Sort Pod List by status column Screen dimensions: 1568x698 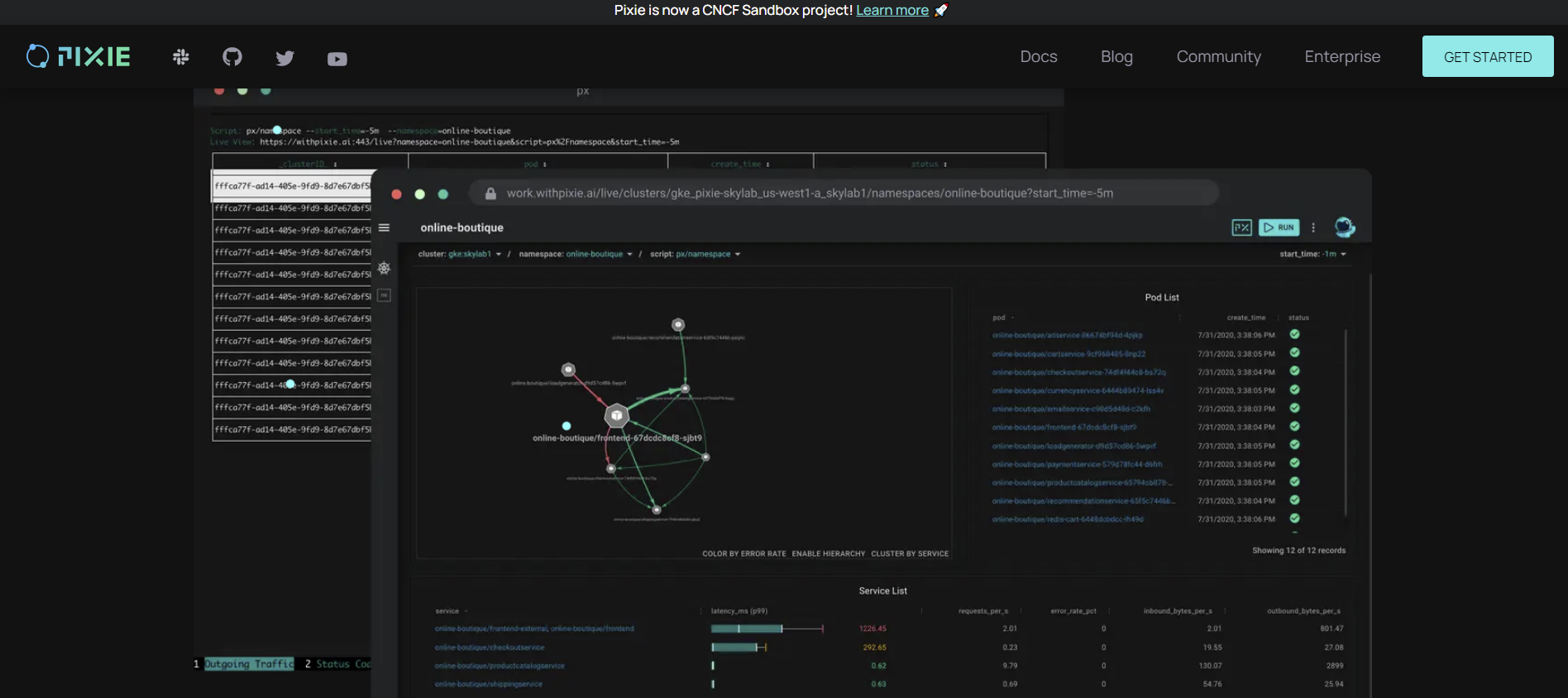click(1298, 318)
